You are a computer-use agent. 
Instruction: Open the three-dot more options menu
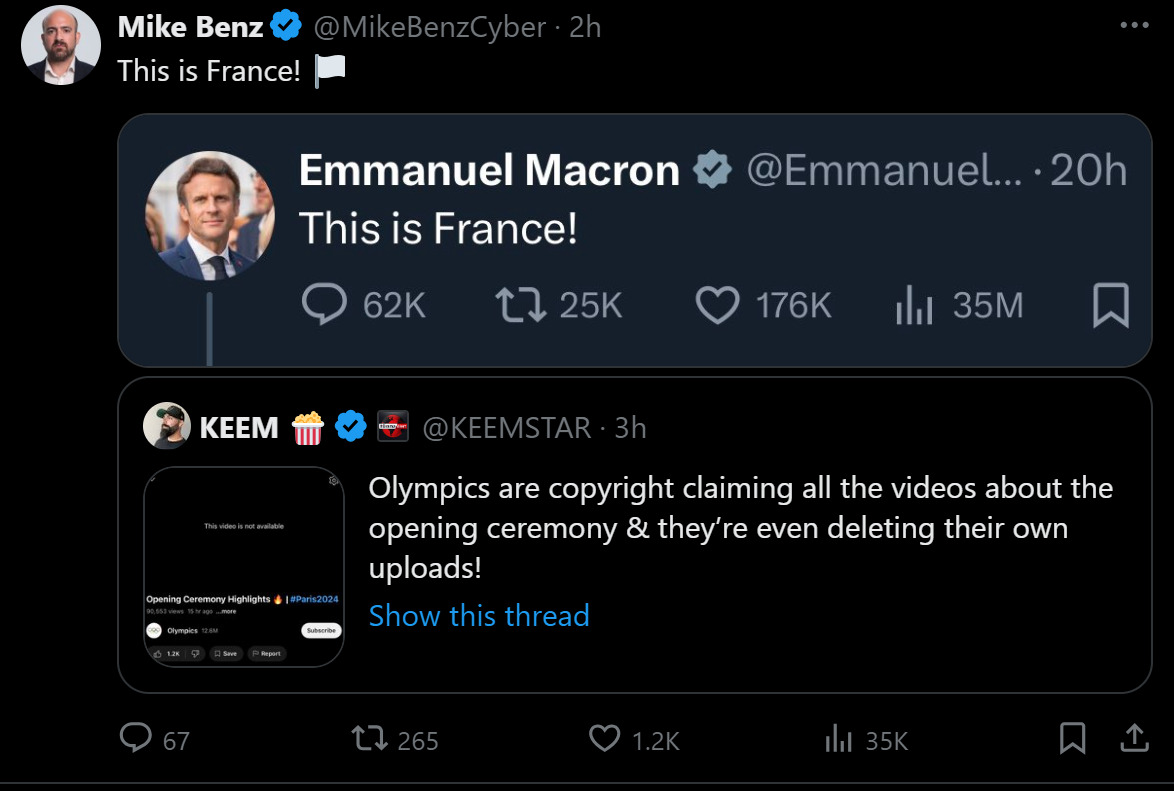pyautogui.click(x=1134, y=25)
